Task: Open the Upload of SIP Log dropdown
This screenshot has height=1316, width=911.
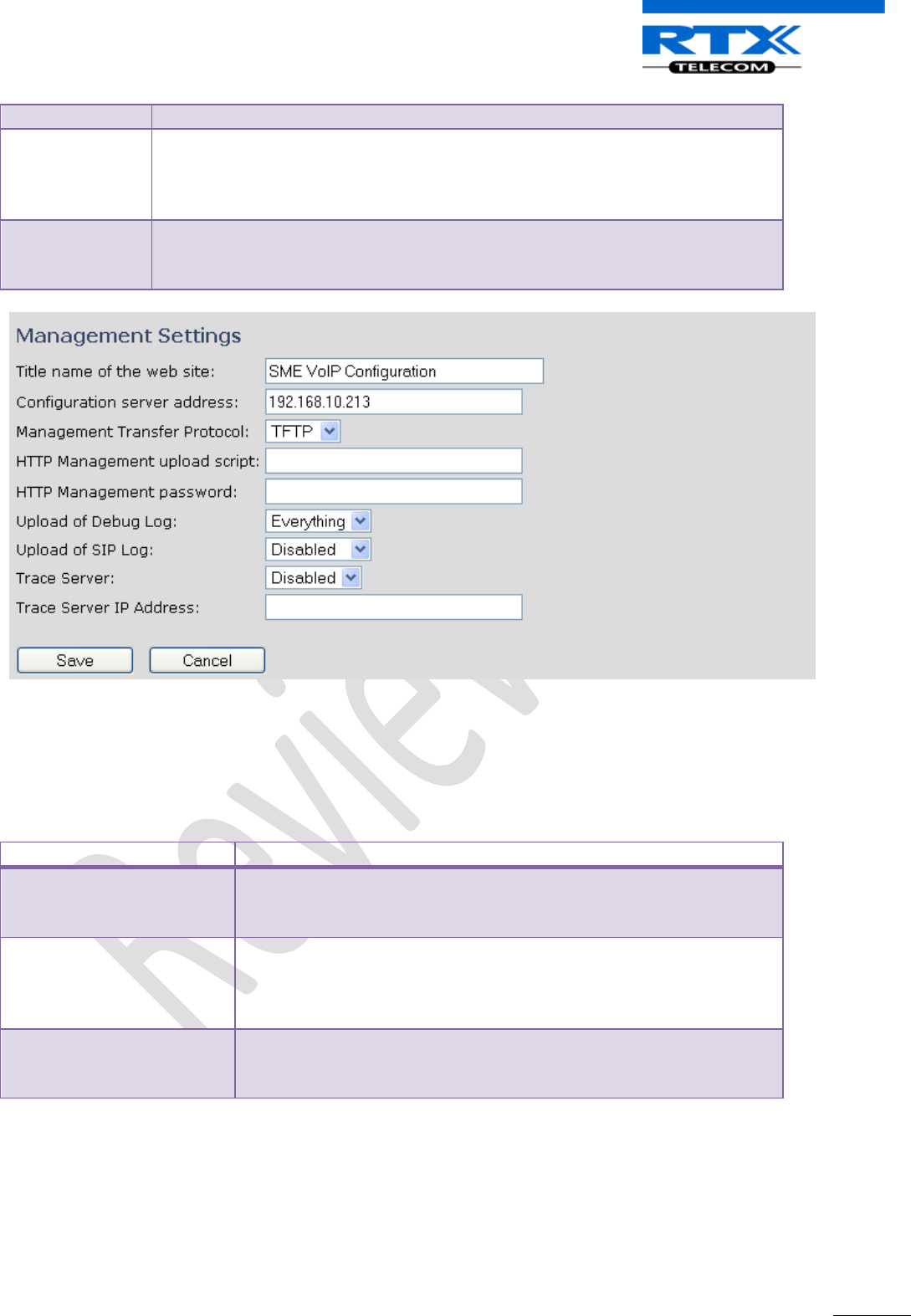Action: pyautogui.click(x=318, y=550)
